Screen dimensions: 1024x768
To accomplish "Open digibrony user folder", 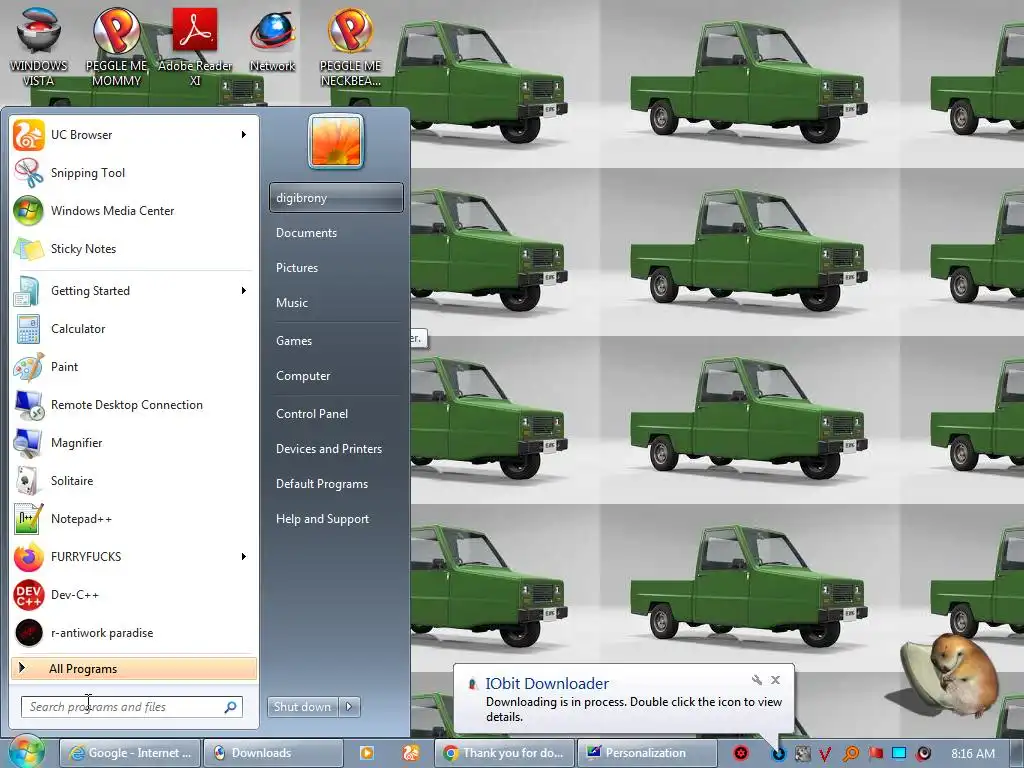I will pyautogui.click(x=336, y=197).
